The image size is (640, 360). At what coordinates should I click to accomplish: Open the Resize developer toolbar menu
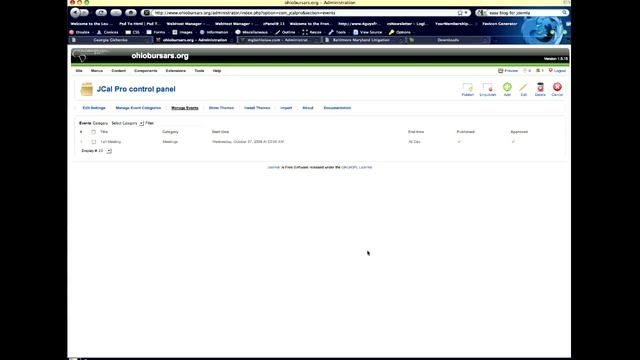pos(312,32)
